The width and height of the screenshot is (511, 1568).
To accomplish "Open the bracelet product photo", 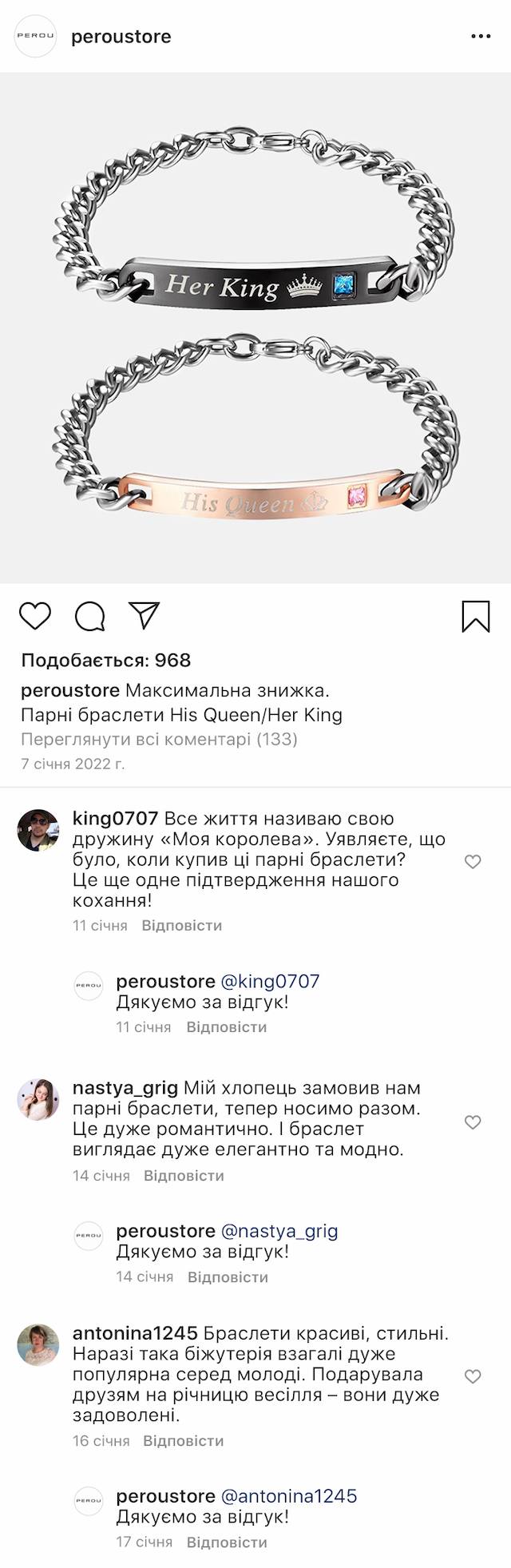I will tap(255, 327).
